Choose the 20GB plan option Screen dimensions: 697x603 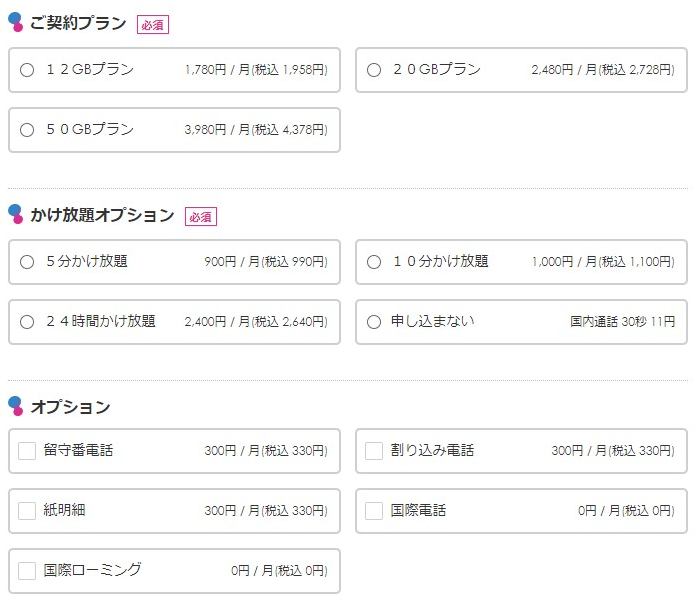point(374,70)
